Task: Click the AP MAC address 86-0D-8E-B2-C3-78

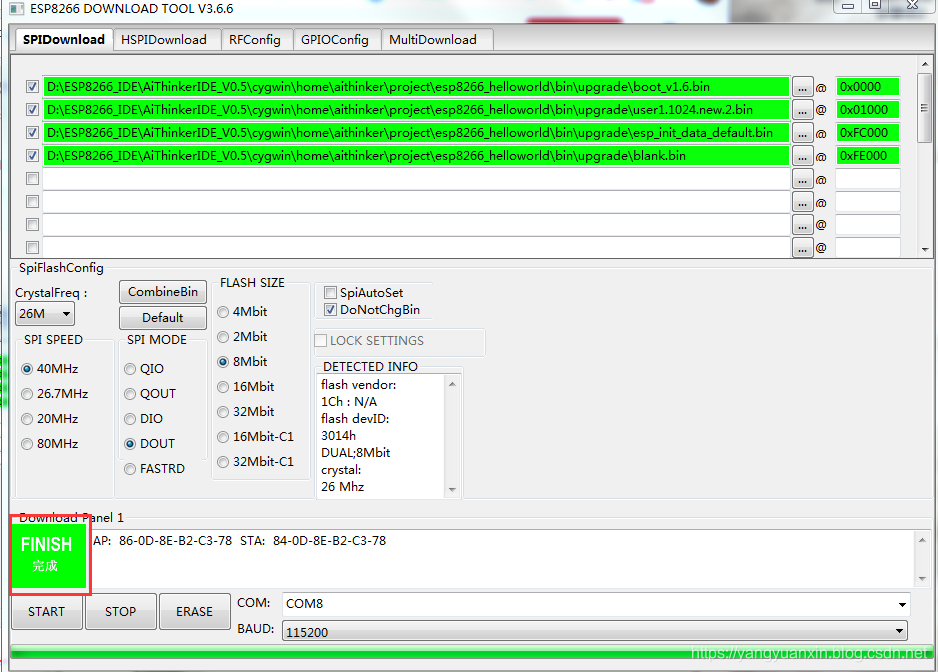Action: pos(175,540)
